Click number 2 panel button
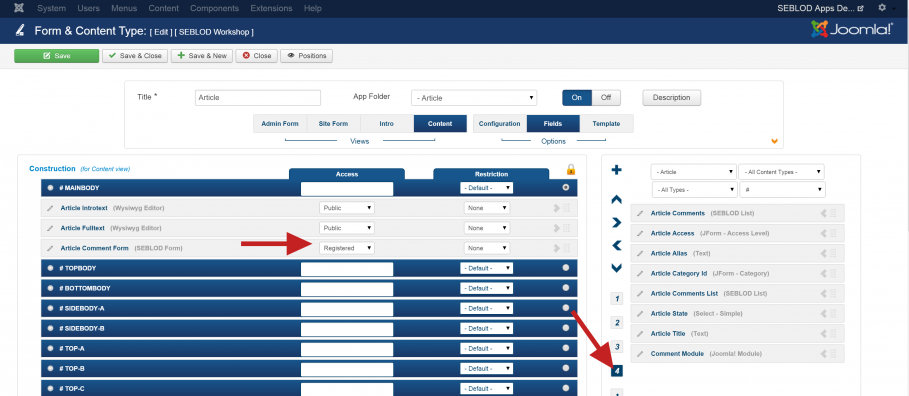 pos(617,323)
